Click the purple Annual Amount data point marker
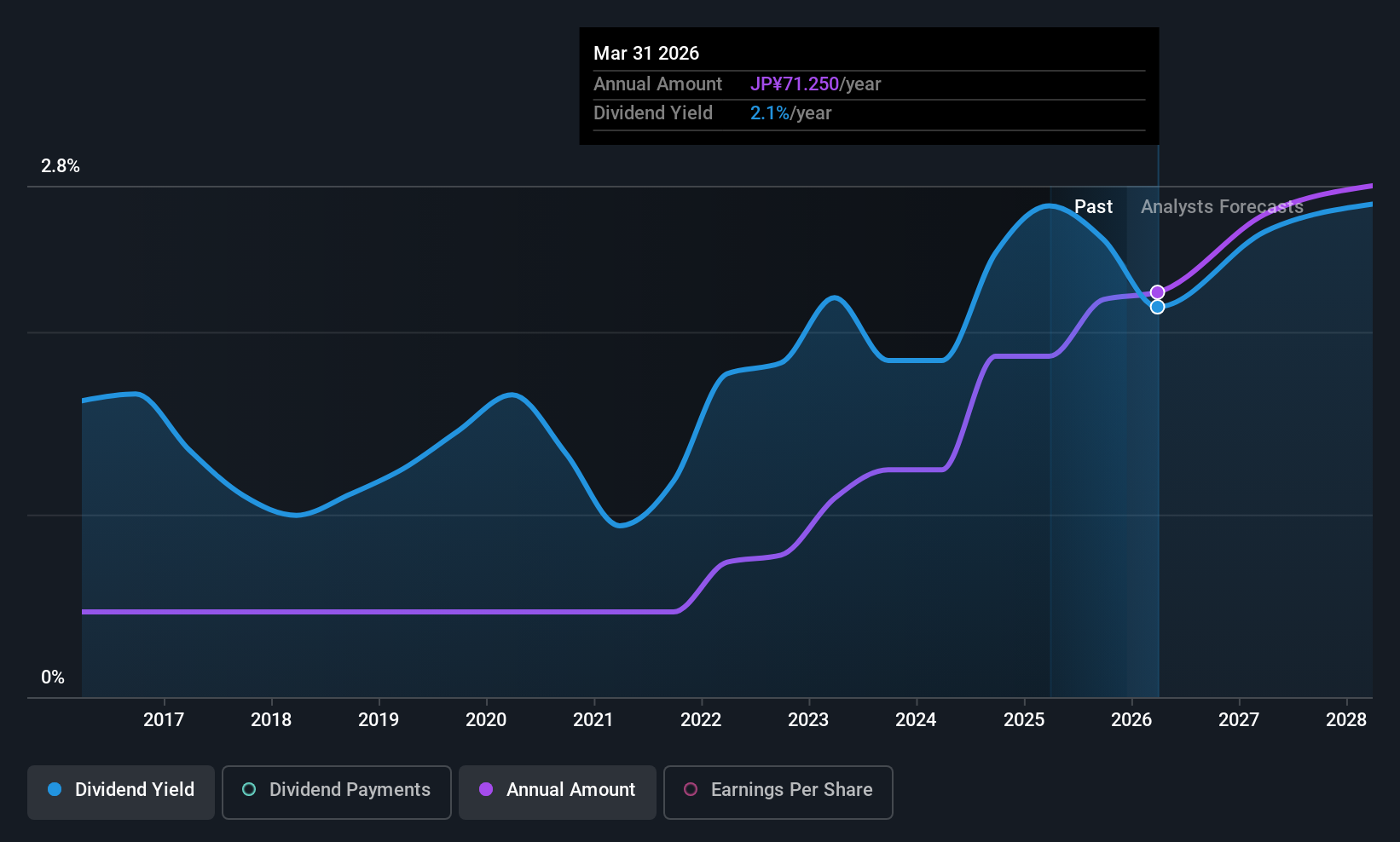 (x=1157, y=292)
